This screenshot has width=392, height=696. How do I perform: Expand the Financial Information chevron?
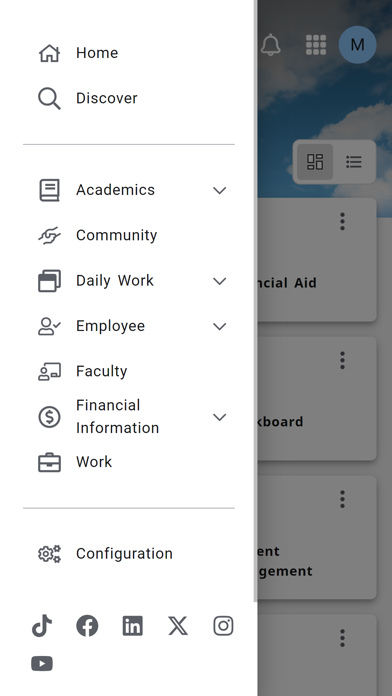pos(220,417)
